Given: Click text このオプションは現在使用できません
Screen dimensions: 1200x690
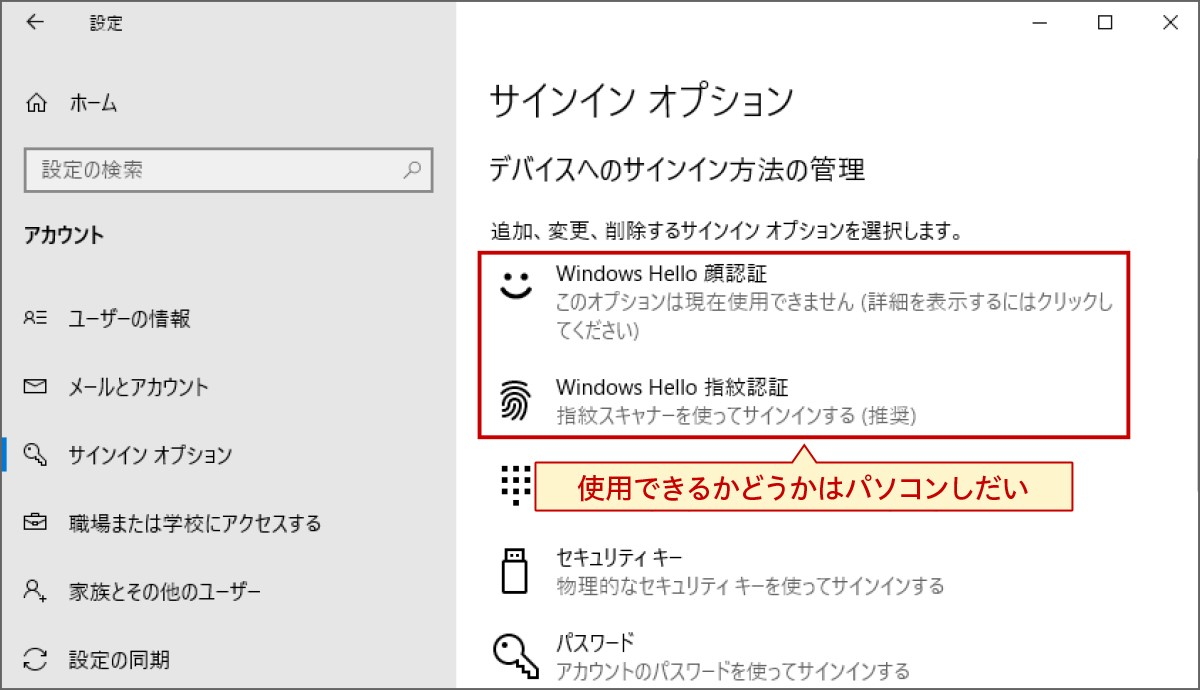Looking at the screenshot, I should (x=703, y=302).
